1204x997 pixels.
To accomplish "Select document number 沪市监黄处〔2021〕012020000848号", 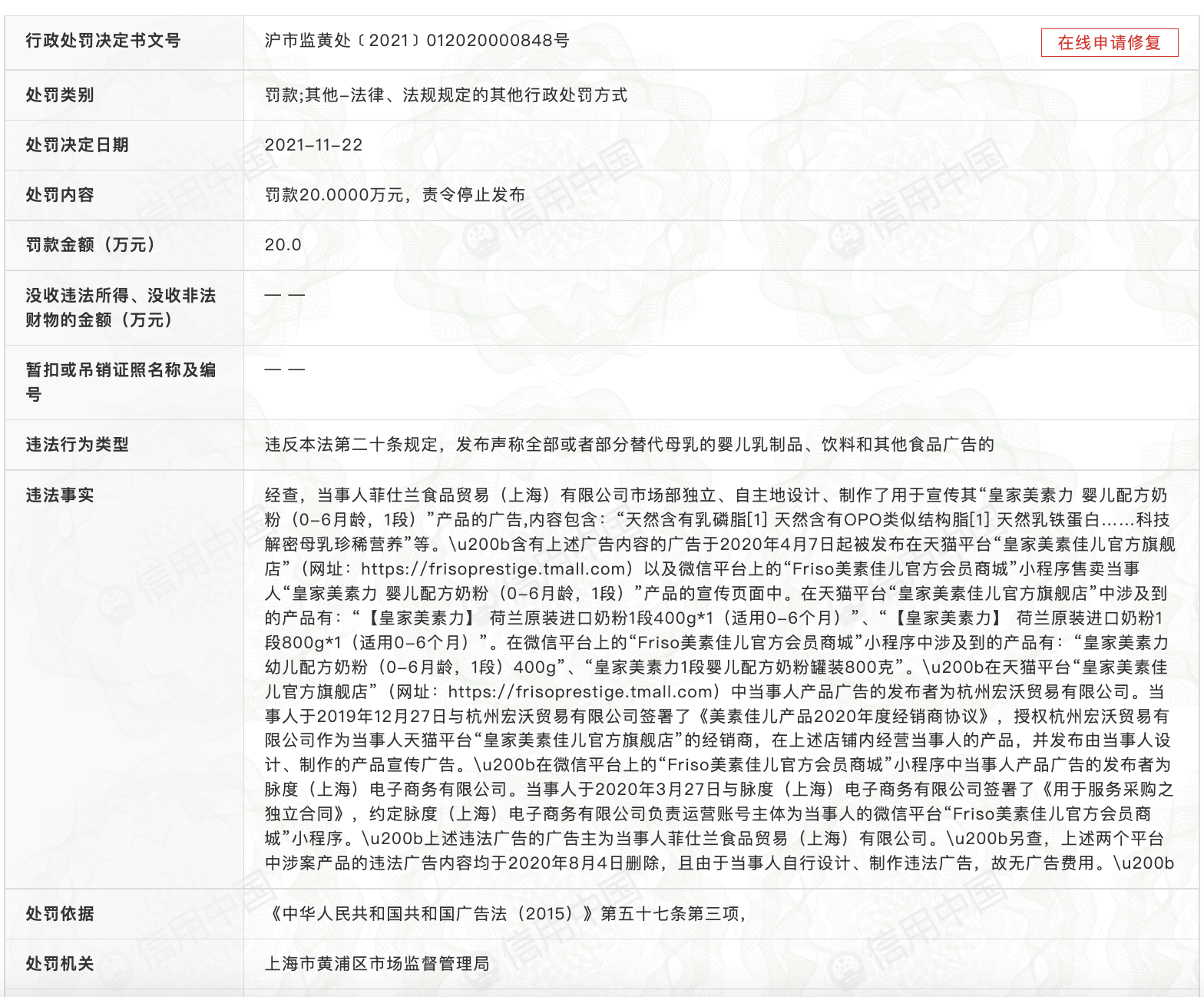I will [417, 41].
